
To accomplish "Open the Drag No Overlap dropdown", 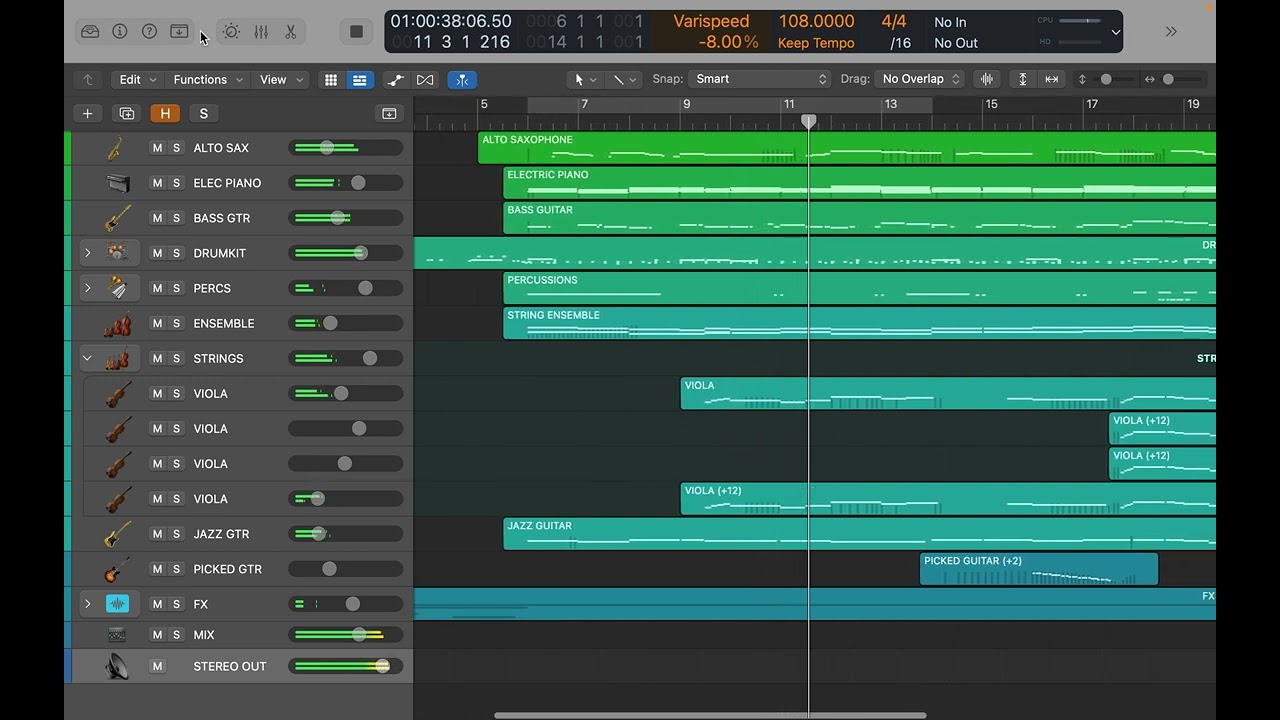I will [x=919, y=79].
